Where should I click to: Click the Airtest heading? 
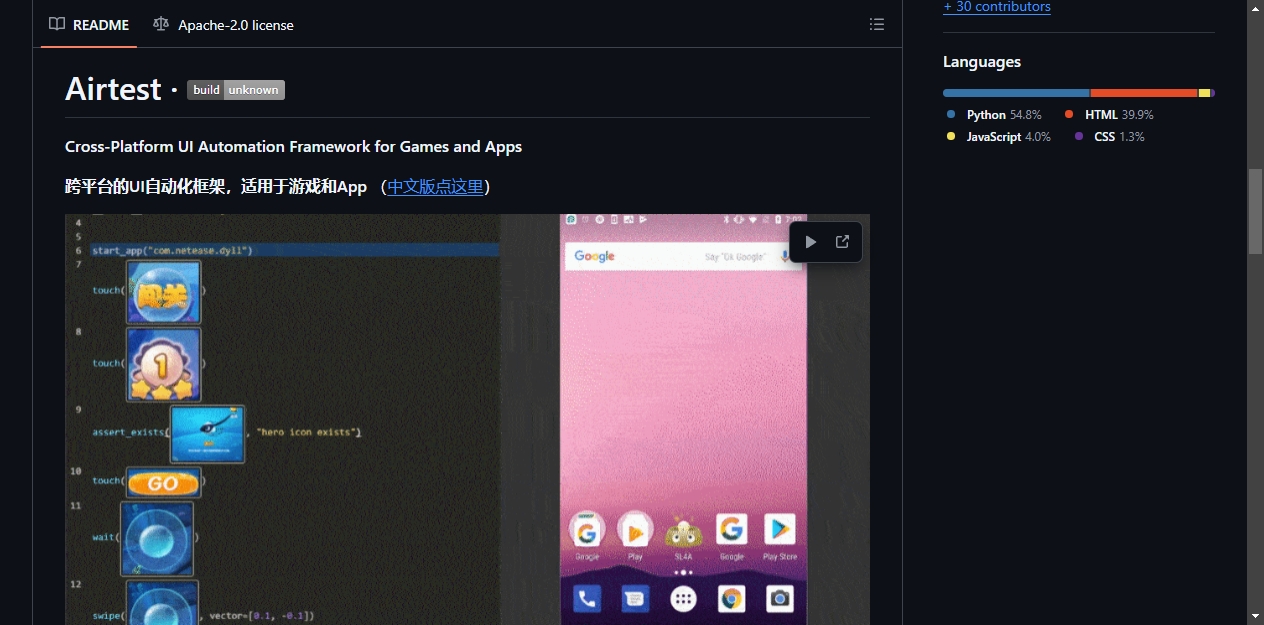click(113, 89)
